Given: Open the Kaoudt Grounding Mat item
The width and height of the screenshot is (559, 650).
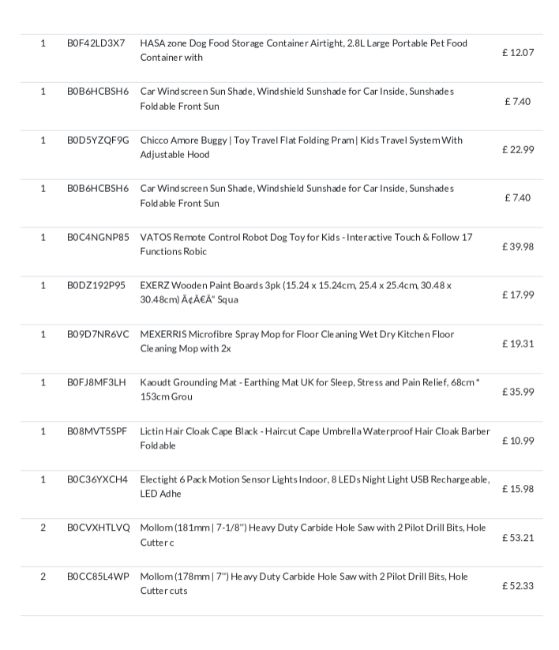Looking at the screenshot, I should pyautogui.click(x=310, y=389).
